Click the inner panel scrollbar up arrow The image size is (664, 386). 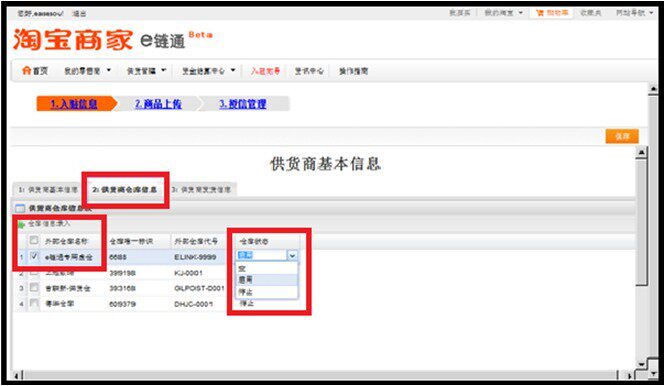coord(642,152)
